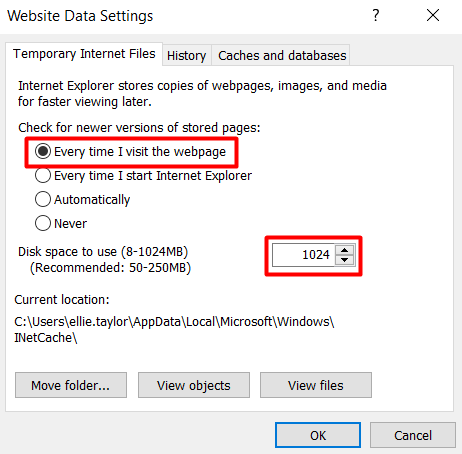462x454 pixels.
Task: Click the disk space value field
Action: coord(303,255)
